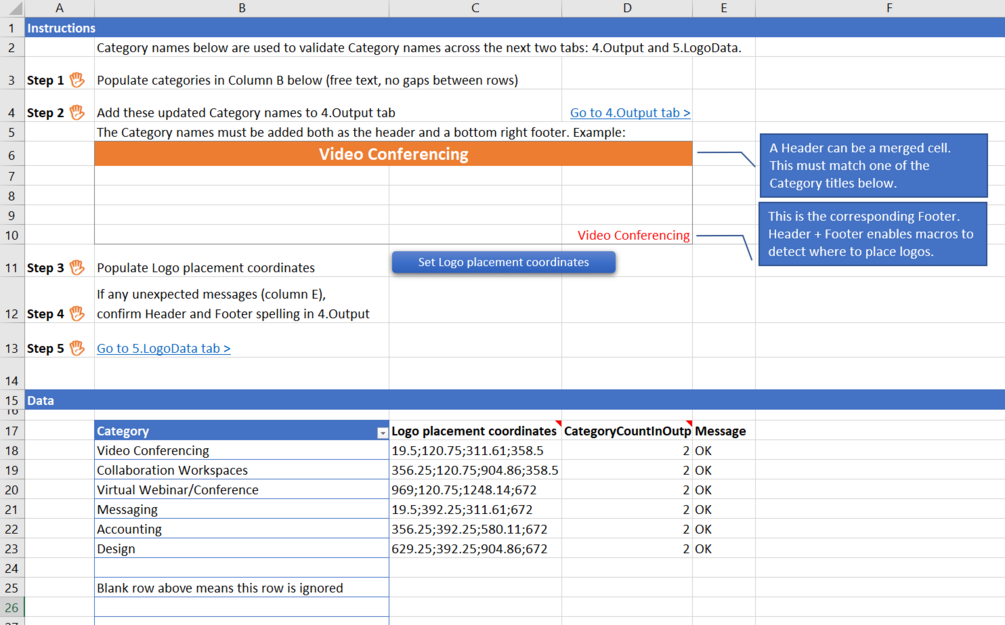Select coordinates cell 629.25;392.25;904.86;672

coord(475,549)
